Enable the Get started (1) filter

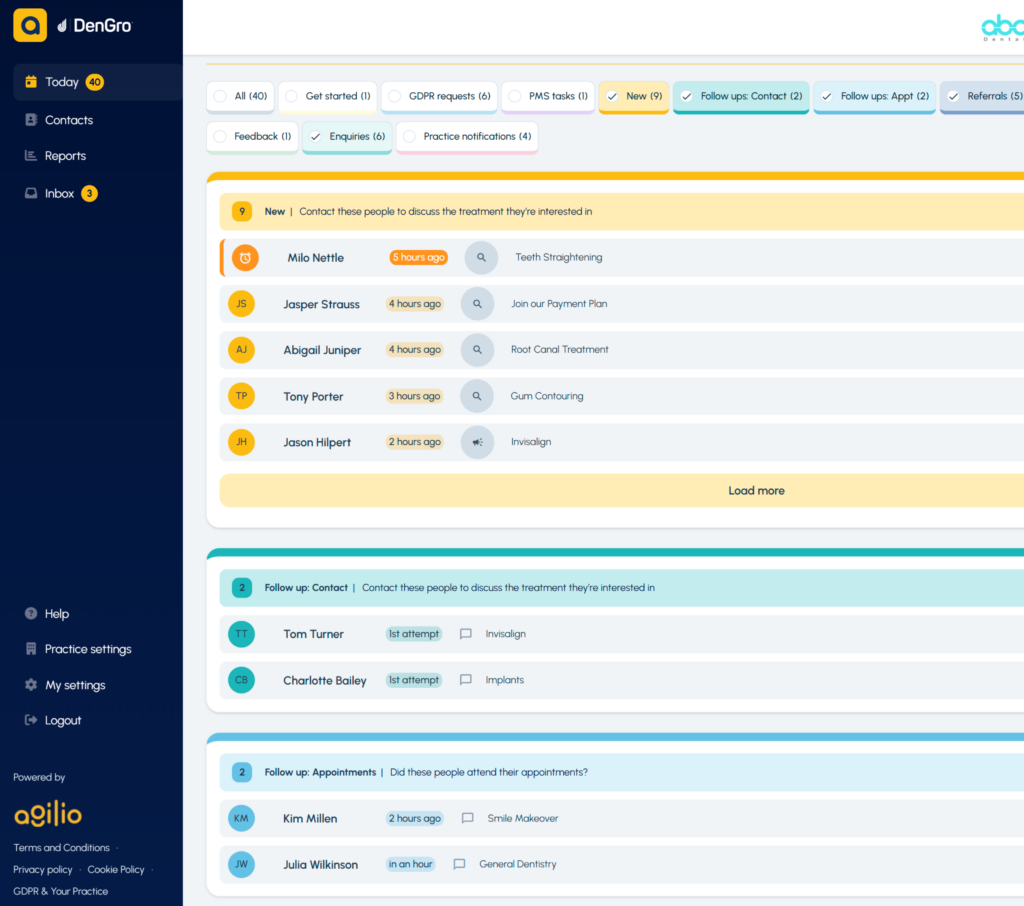[x=328, y=97]
